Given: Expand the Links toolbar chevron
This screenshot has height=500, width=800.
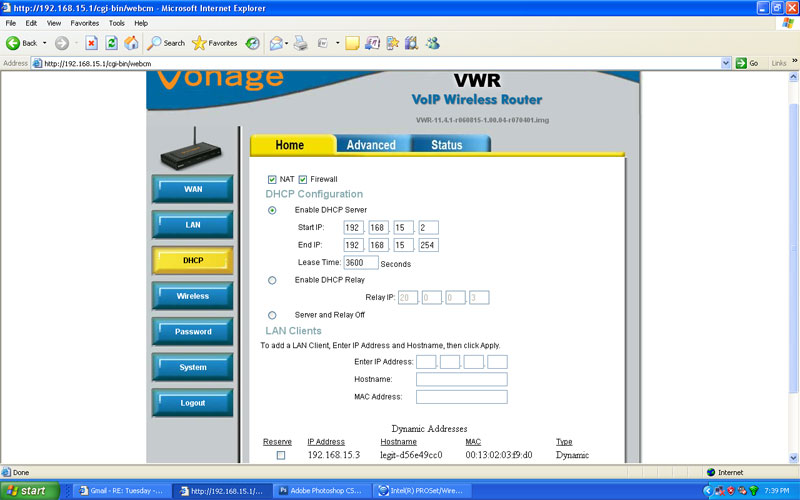Looking at the screenshot, I should pyautogui.click(x=794, y=61).
